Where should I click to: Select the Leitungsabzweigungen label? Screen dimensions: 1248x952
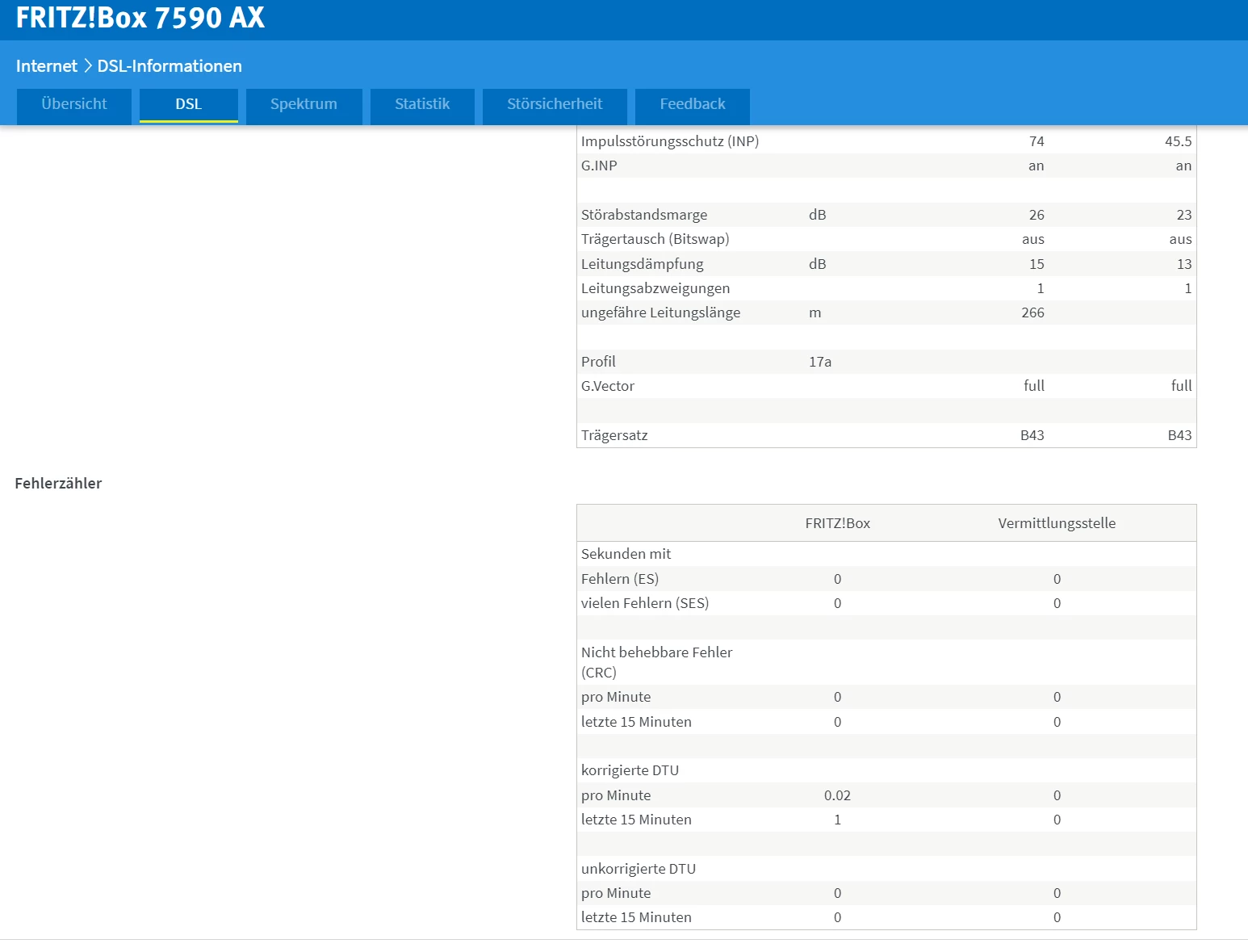(655, 288)
